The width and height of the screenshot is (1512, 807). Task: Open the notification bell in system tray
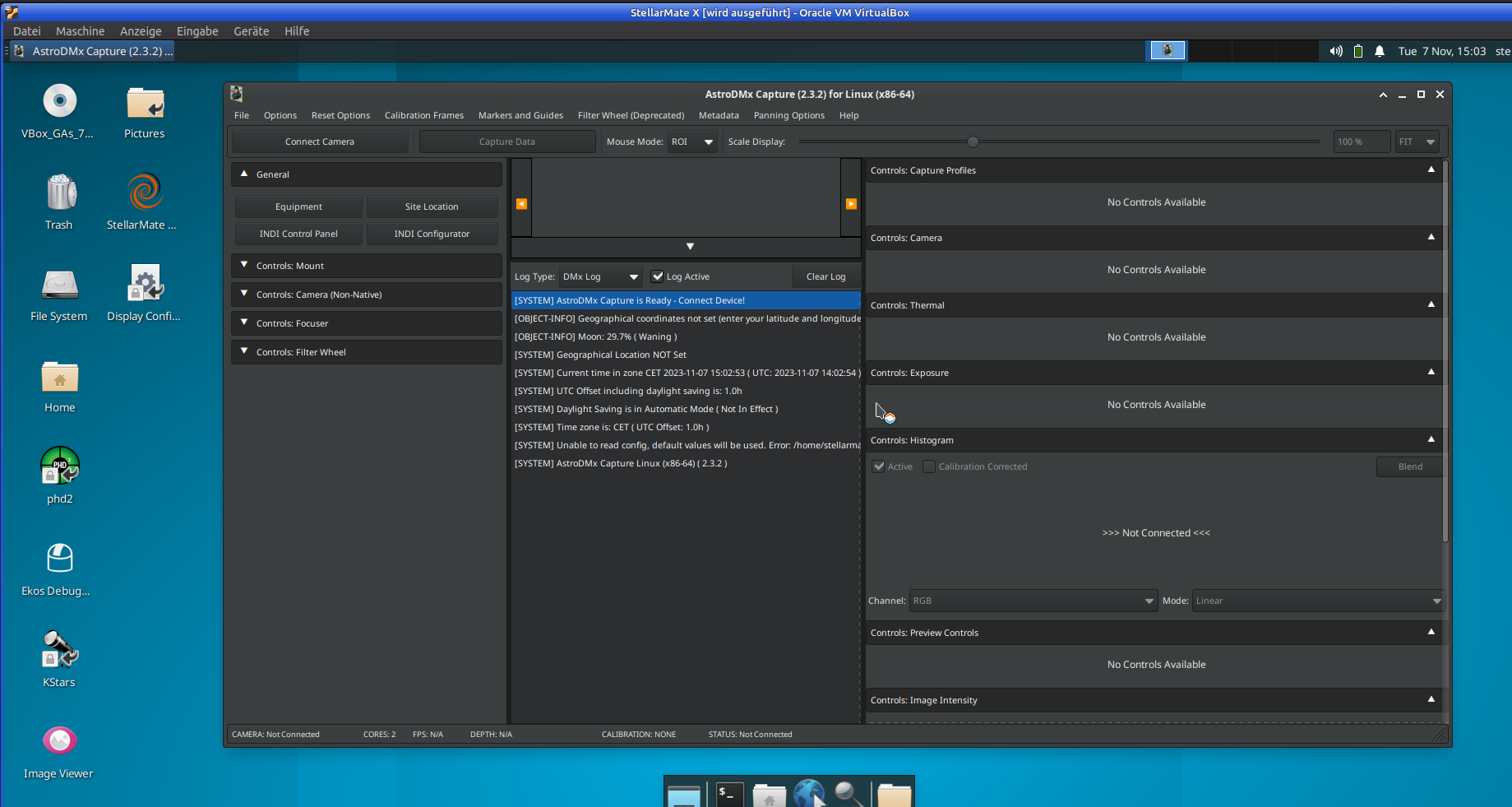pyautogui.click(x=1380, y=51)
